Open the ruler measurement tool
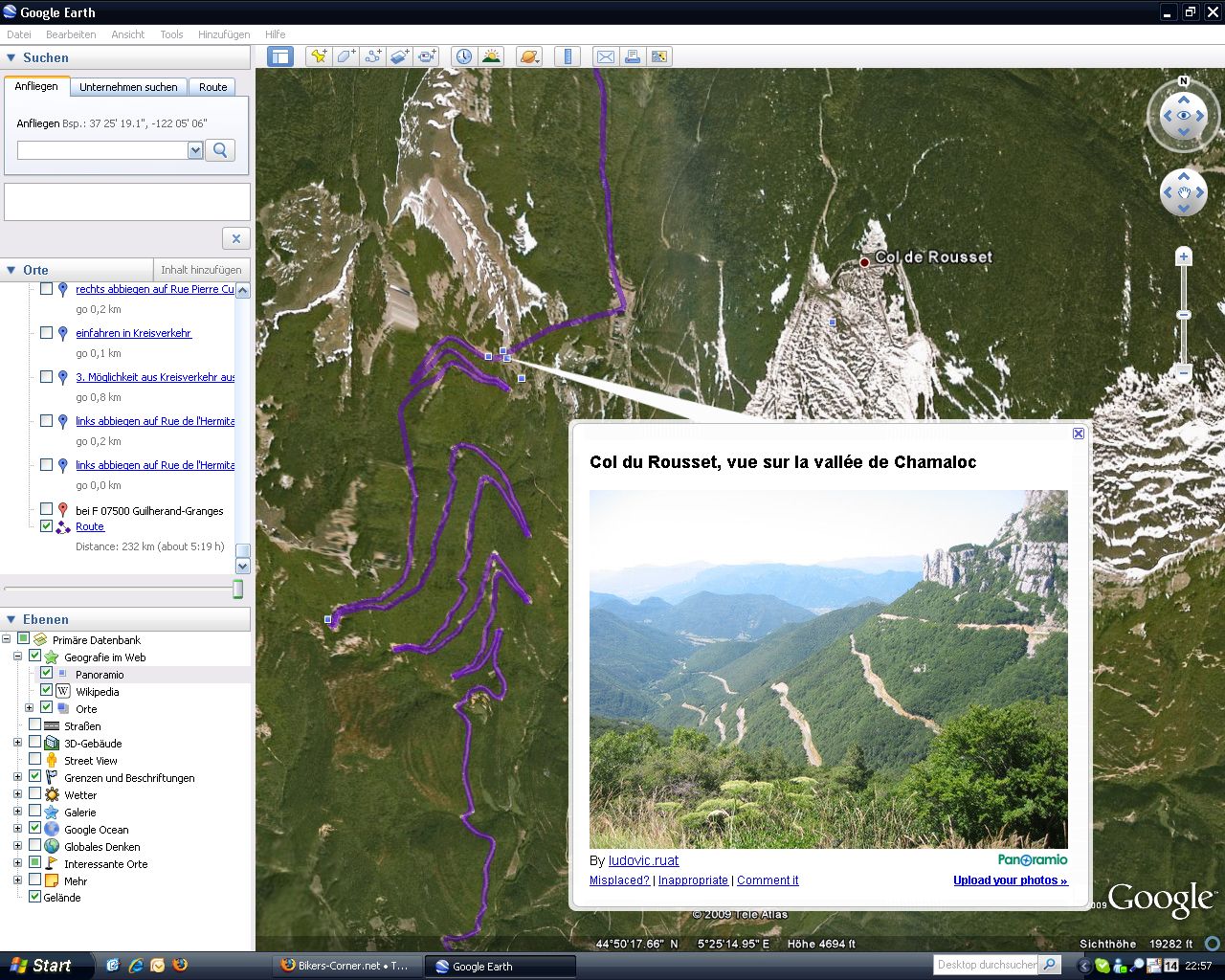Screen dimensions: 1225x980 click(x=568, y=56)
